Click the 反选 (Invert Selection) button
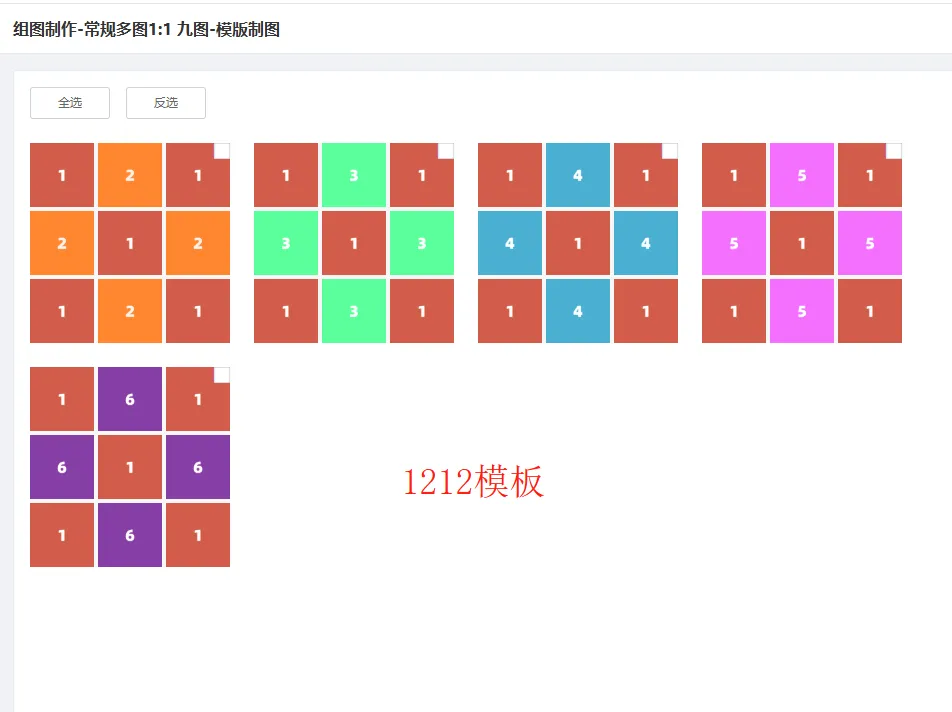The height and width of the screenshot is (712, 952). [x=165, y=102]
